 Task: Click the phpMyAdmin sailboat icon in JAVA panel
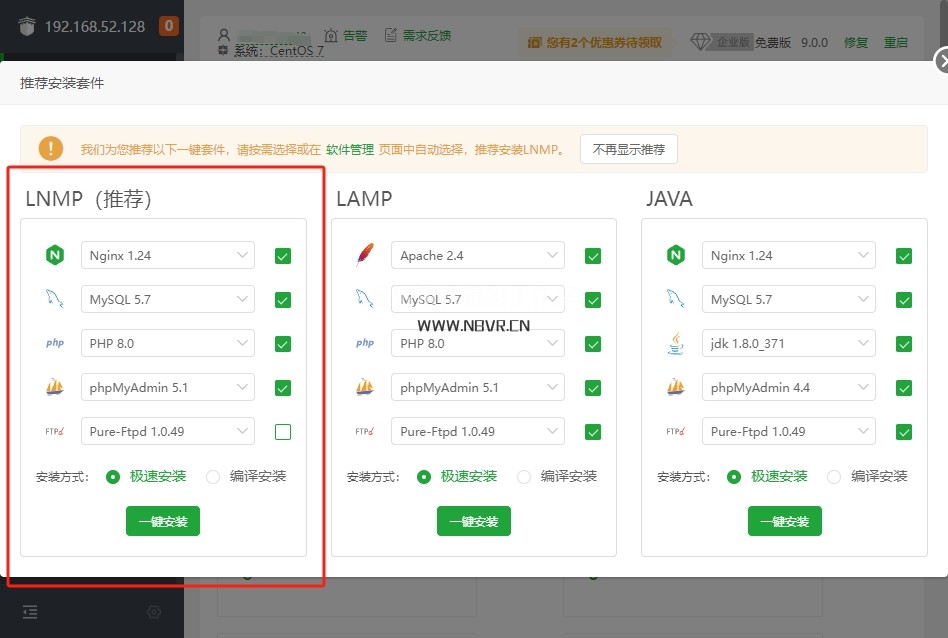click(676, 388)
